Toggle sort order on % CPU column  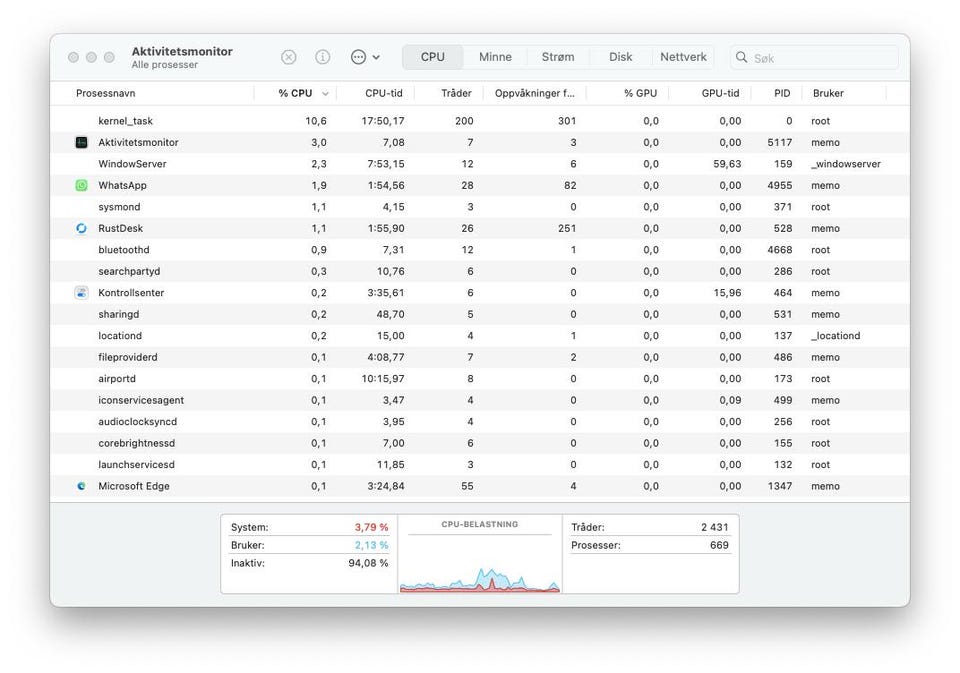pos(295,93)
